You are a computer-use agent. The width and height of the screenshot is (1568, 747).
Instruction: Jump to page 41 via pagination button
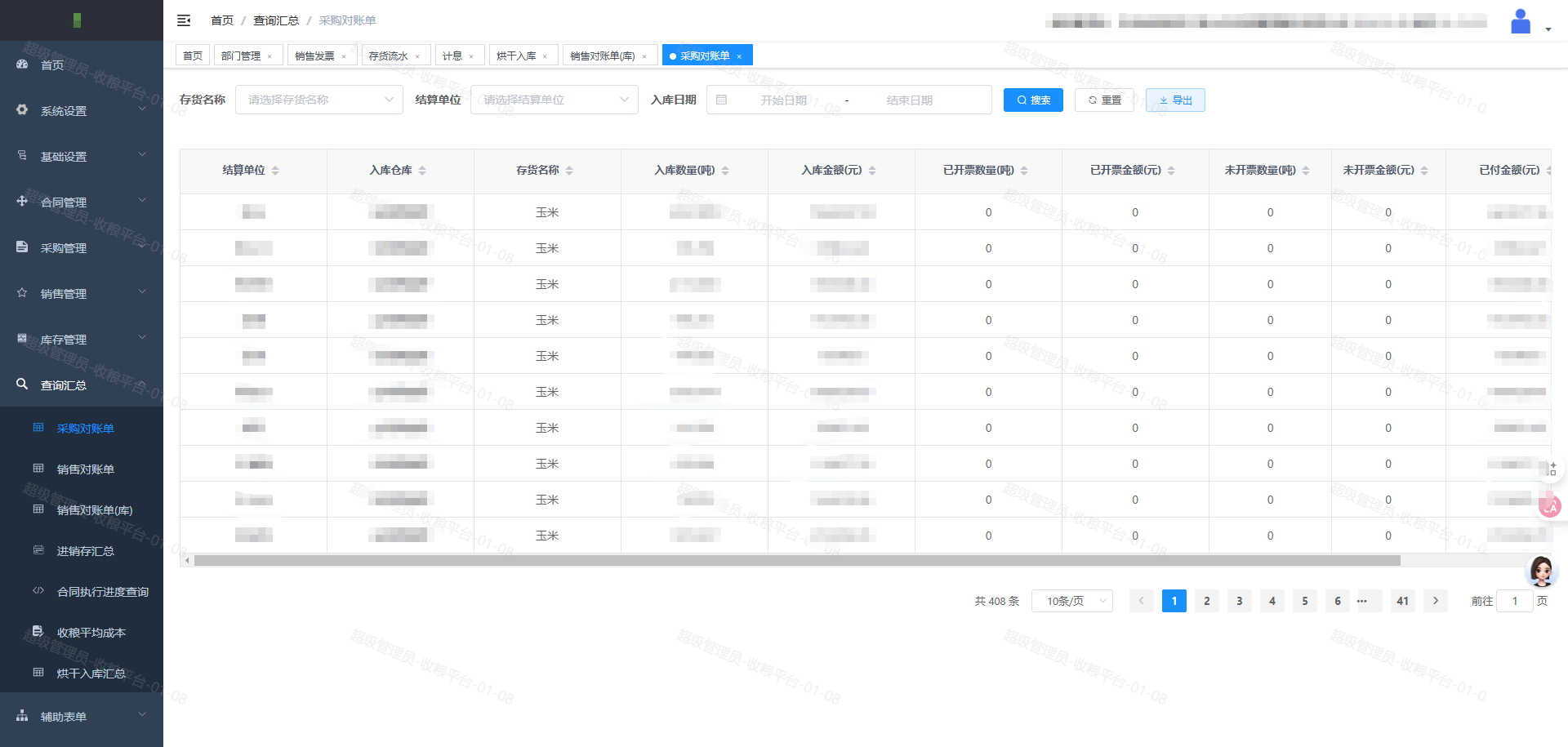click(x=1402, y=601)
